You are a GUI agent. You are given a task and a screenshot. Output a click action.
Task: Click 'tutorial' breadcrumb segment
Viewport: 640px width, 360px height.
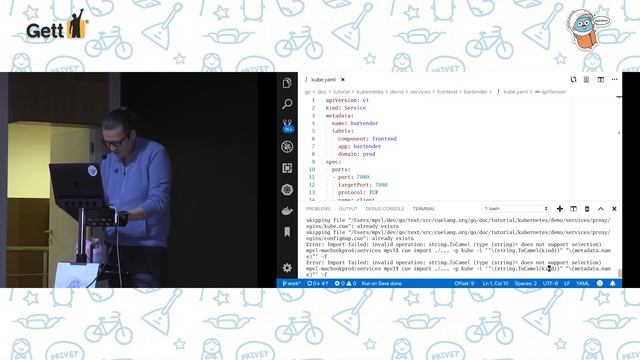pyautogui.click(x=342, y=92)
